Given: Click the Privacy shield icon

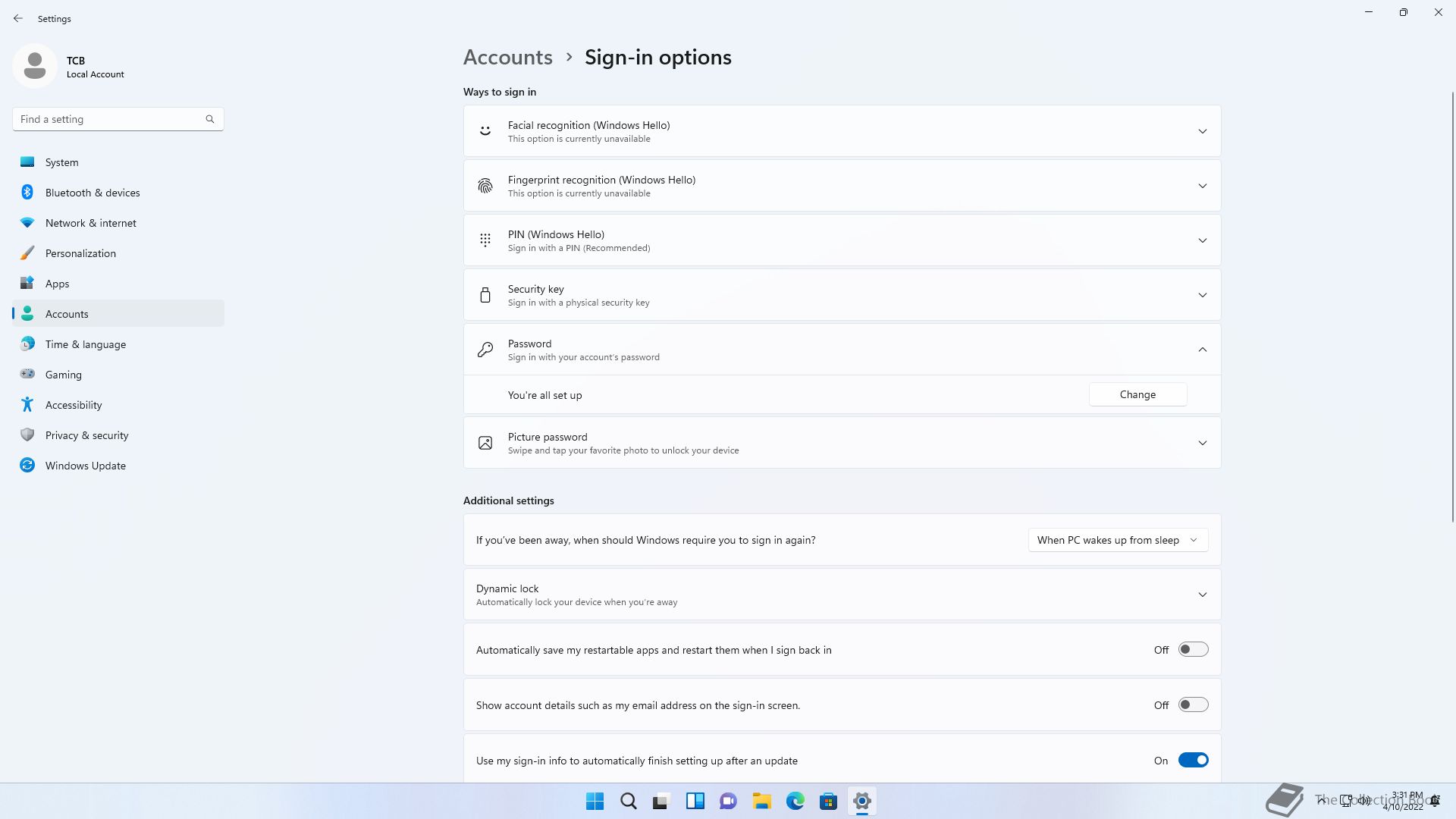Looking at the screenshot, I should (27, 435).
